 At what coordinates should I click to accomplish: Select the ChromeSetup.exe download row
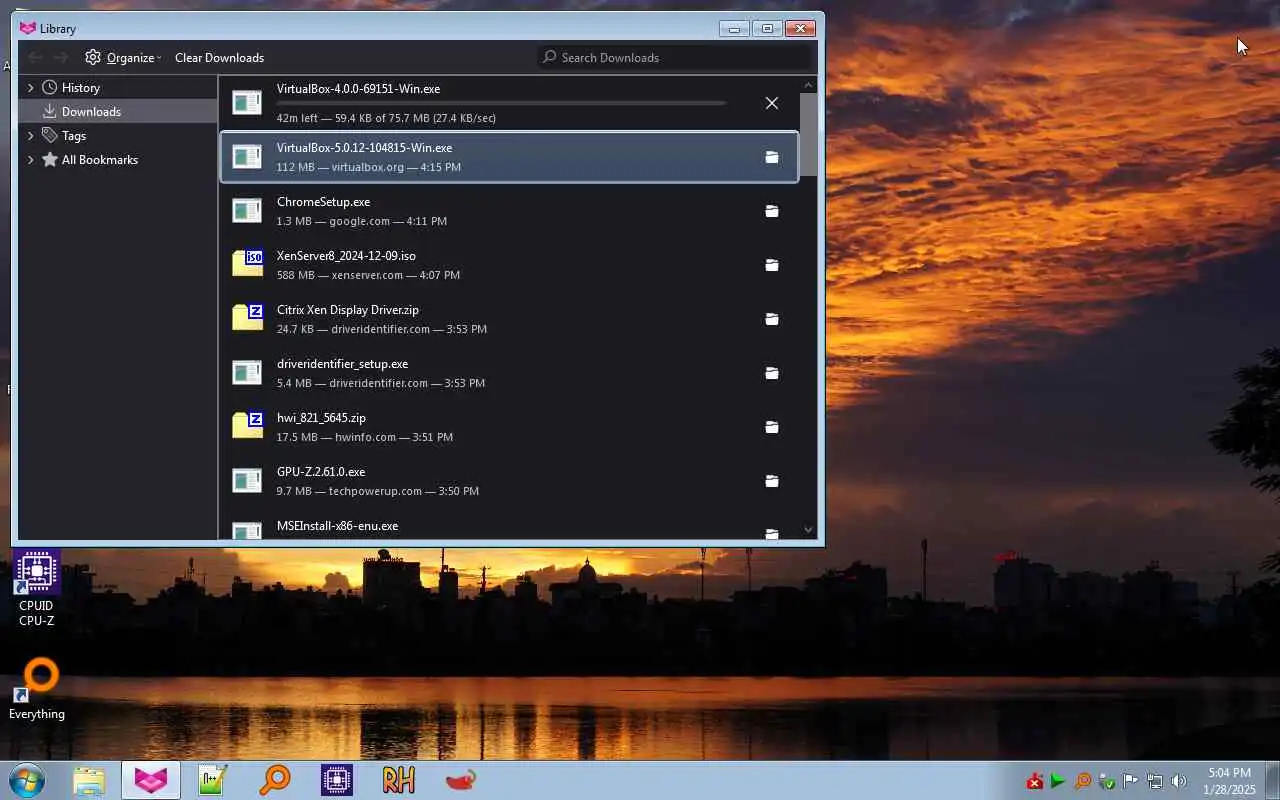point(509,211)
